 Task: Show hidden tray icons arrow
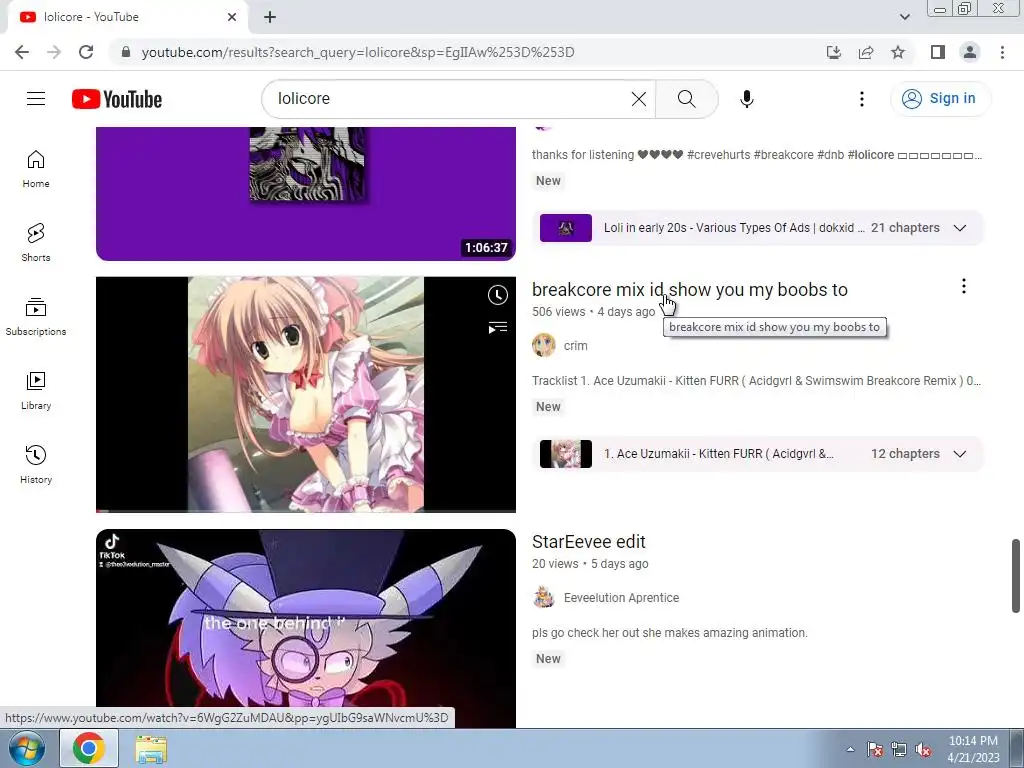(850, 749)
